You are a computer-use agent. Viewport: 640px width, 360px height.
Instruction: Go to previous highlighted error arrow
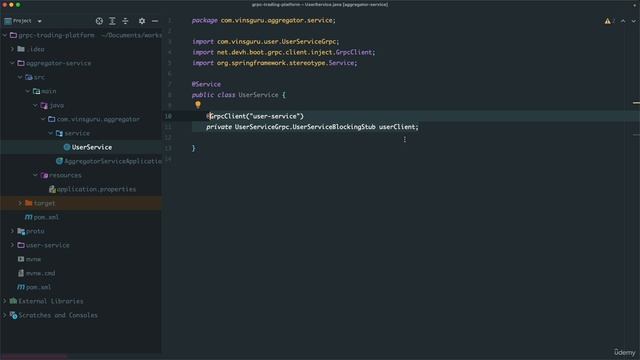(x=623, y=21)
